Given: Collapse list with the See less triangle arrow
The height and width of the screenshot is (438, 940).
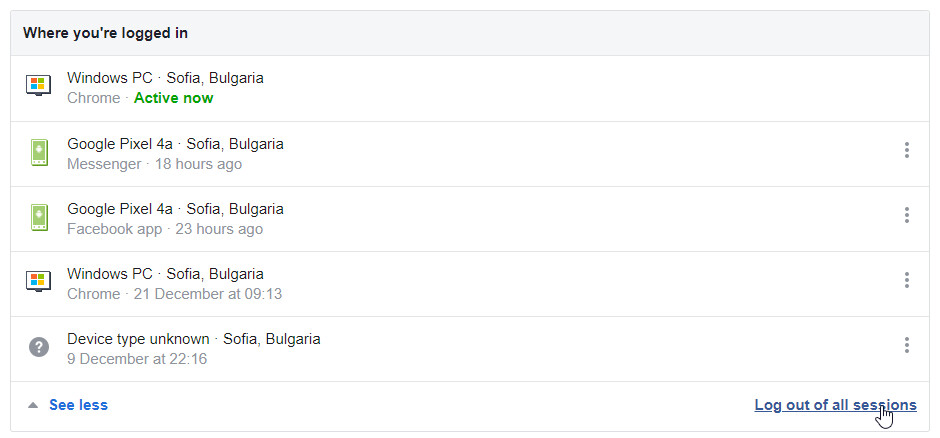Looking at the screenshot, I should [33, 406].
